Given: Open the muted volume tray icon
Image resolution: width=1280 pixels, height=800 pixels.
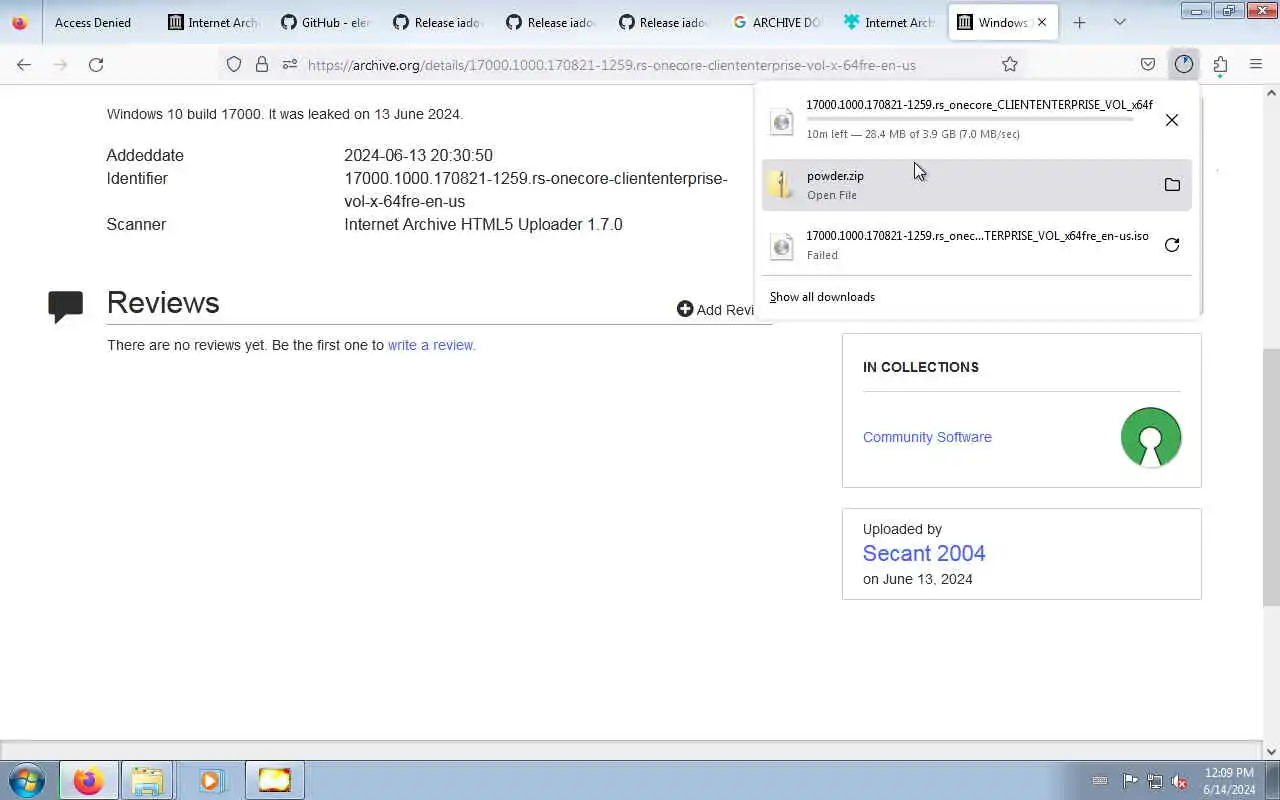Looking at the screenshot, I should click(1179, 781).
